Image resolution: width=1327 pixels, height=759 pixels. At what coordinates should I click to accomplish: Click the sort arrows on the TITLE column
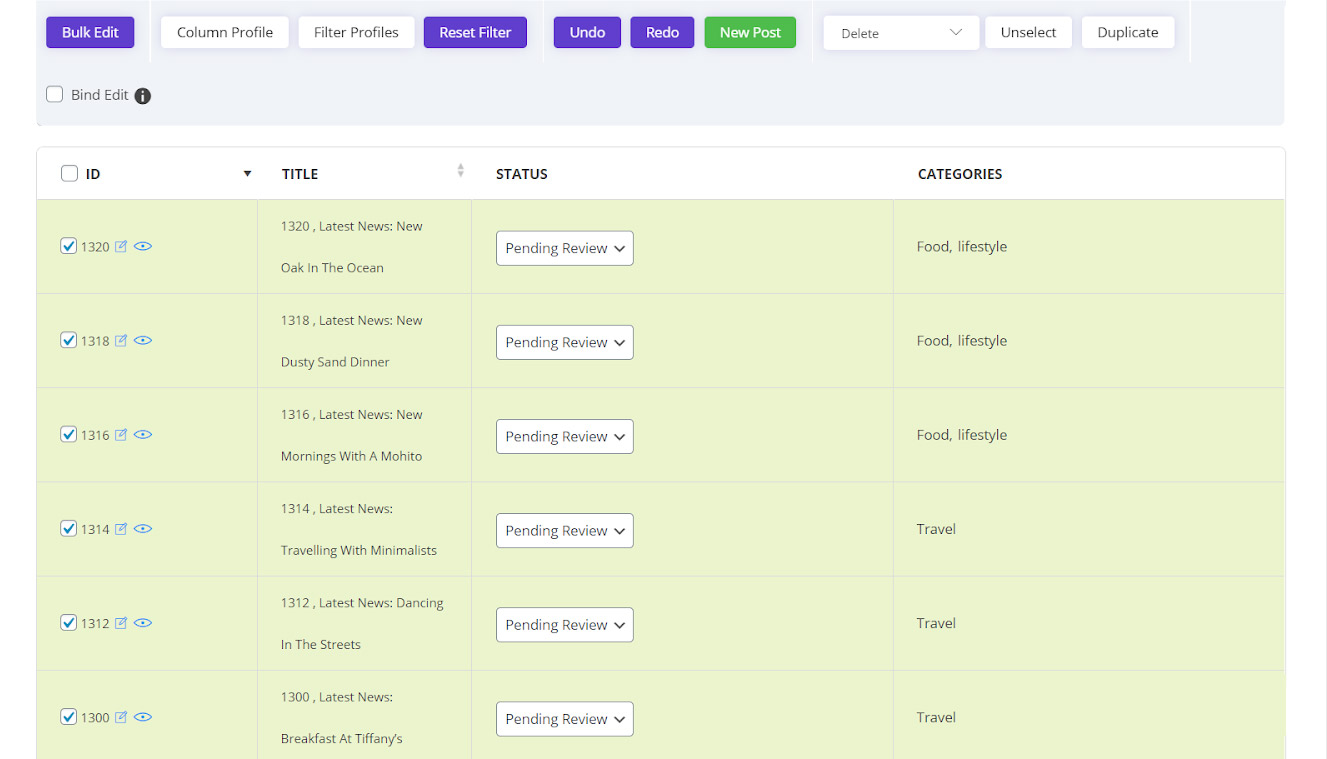point(460,169)
